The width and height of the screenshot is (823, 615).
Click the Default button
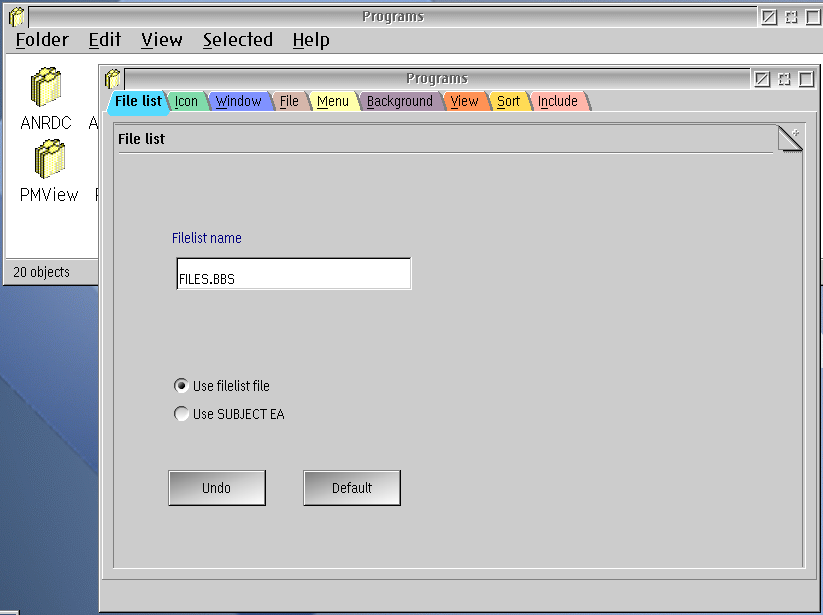coord(352,488)
